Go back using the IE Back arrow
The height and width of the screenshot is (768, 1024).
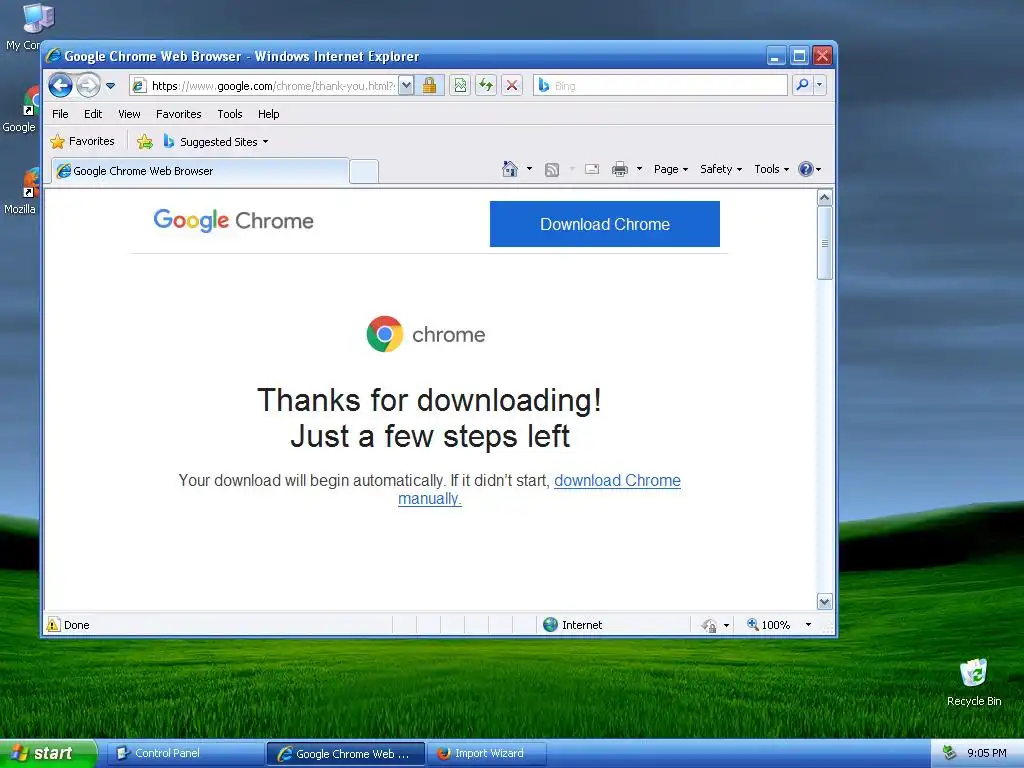pos(60,86)
